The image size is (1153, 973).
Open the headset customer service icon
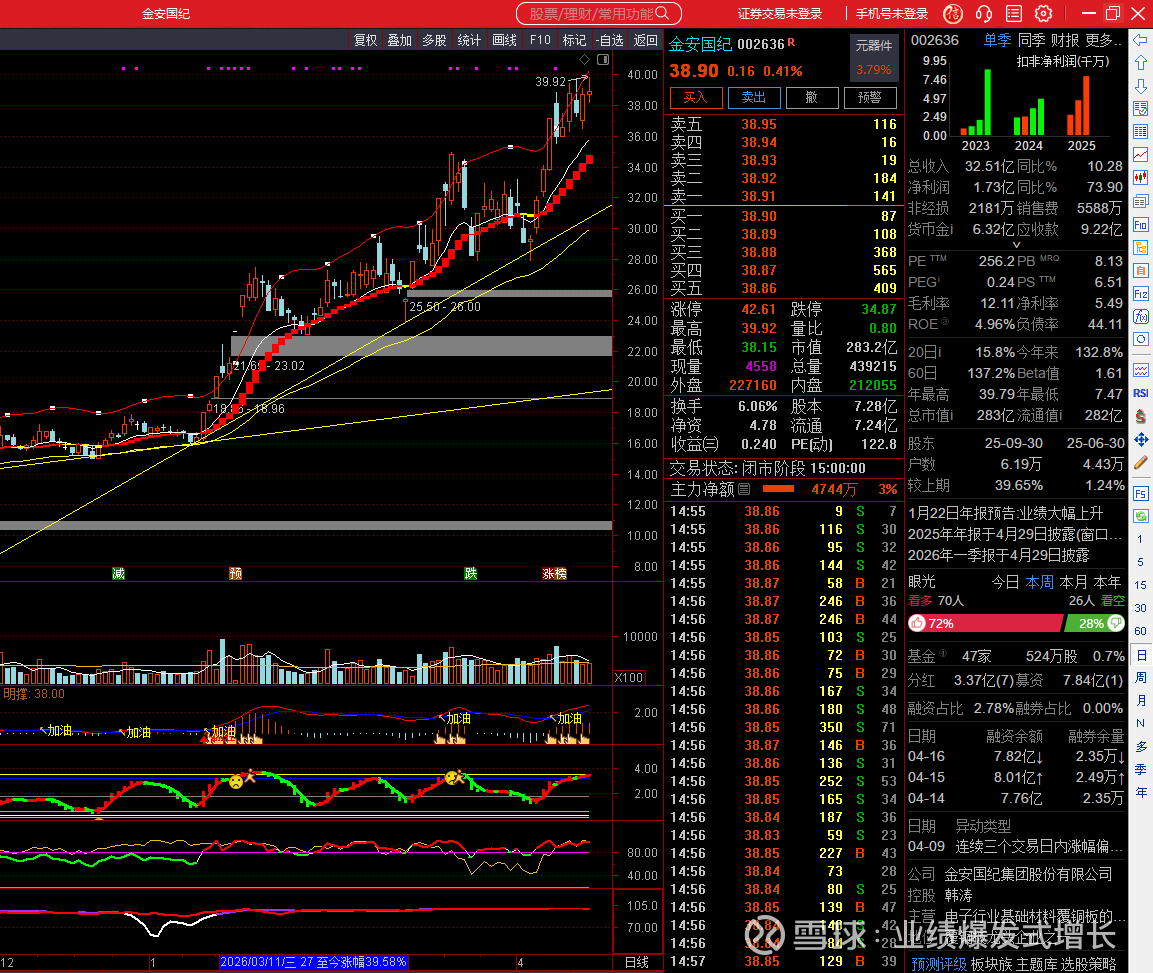click(984, 13)
